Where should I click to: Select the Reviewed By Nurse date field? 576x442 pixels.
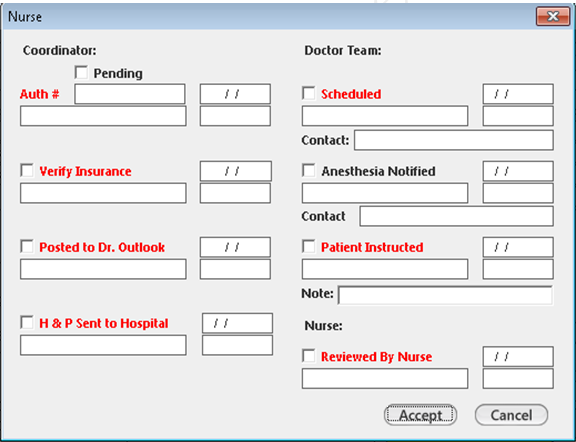coord(518,356)
